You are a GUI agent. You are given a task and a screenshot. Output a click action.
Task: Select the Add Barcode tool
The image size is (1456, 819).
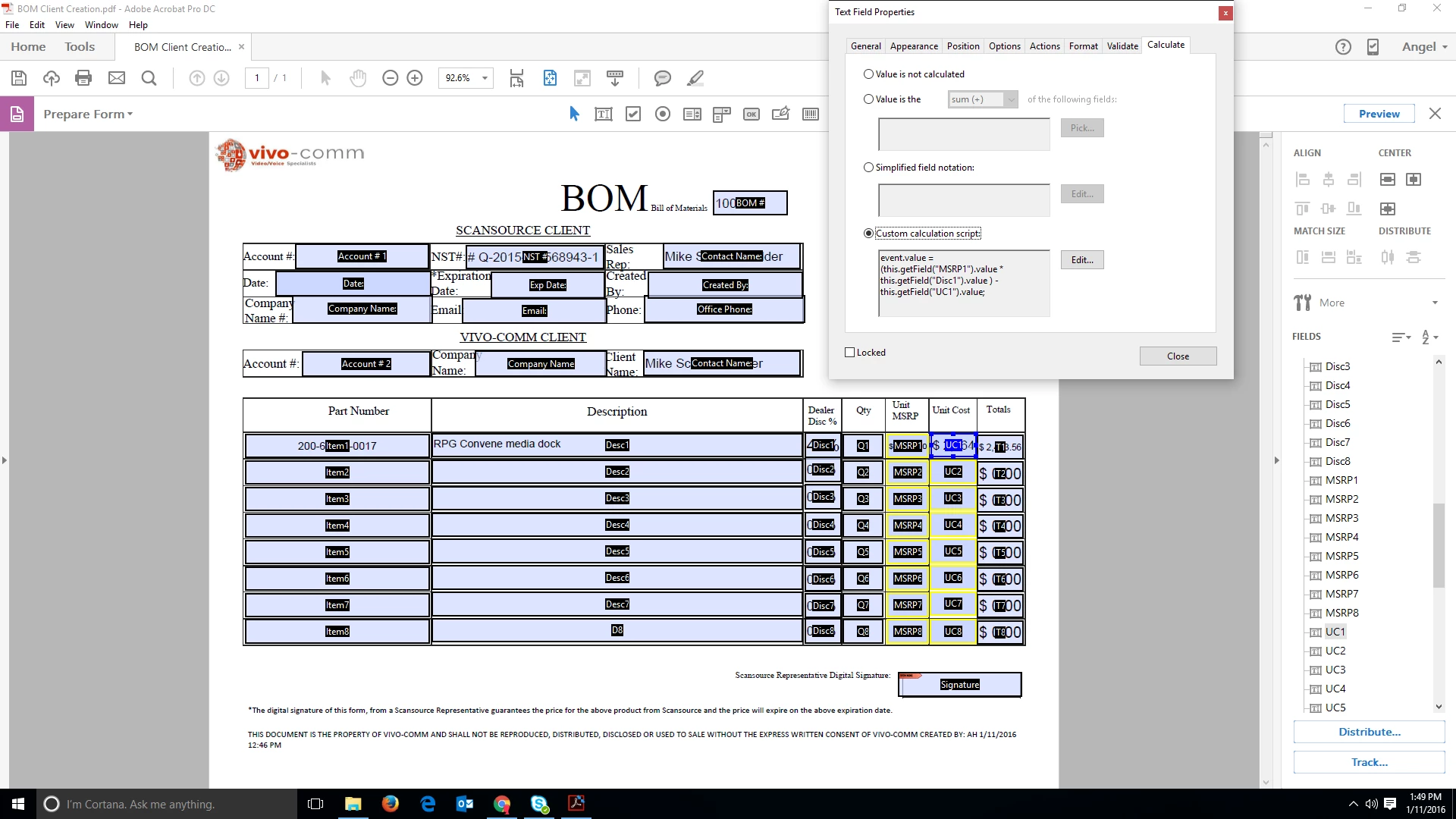tap(811, 114)
